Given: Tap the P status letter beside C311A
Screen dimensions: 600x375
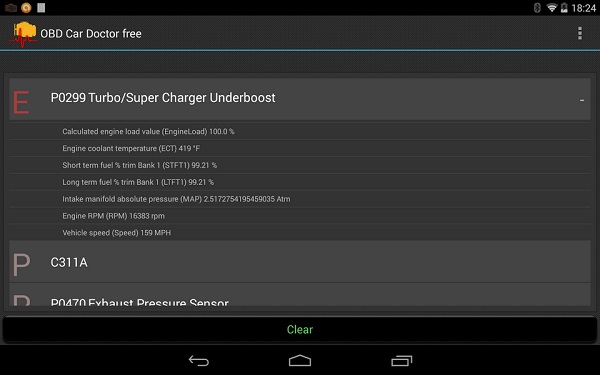Looking at the screenshot, I should pos(21,264).
